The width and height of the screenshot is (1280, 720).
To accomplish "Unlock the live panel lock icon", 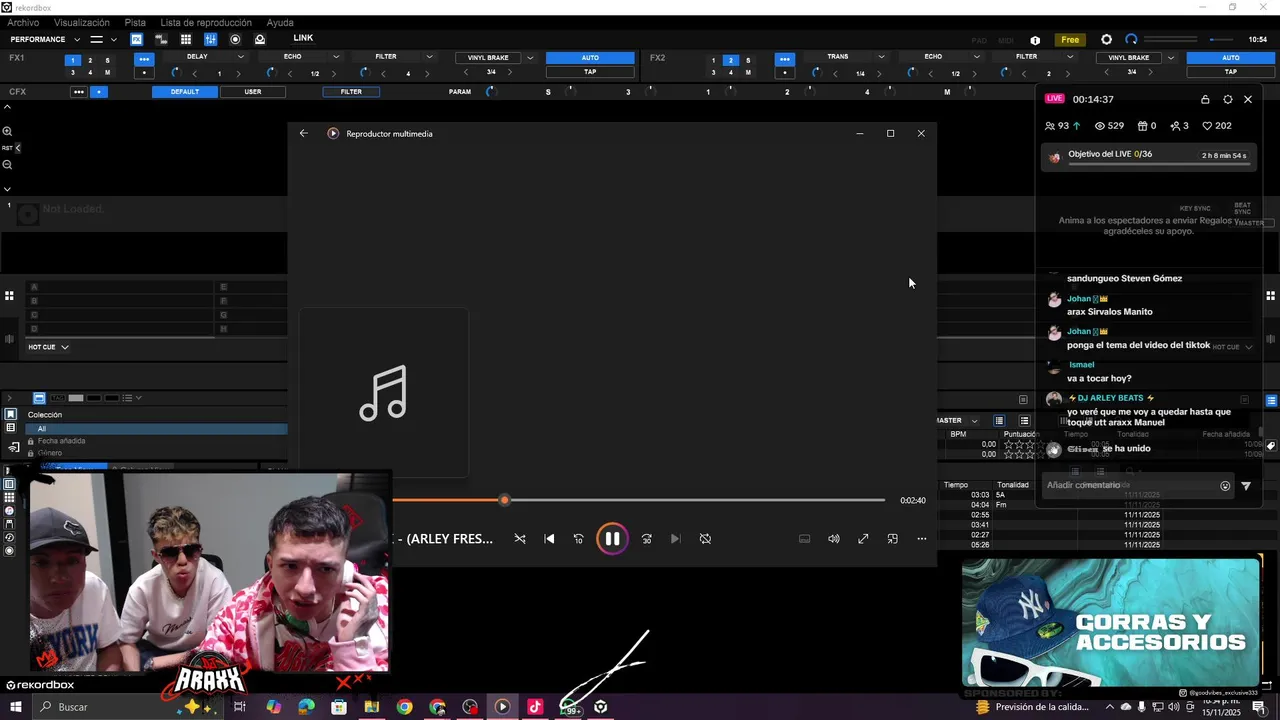I will pos(1205,99).
